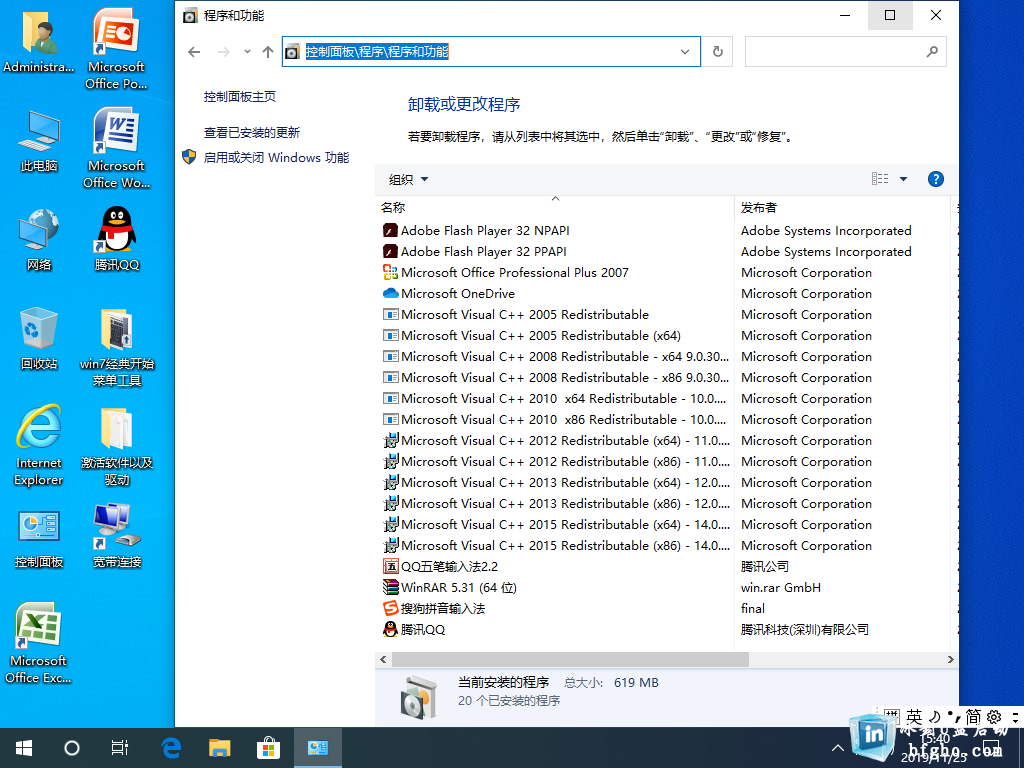1024x768 pixels.
Task: Click the up-one-level arrow
Action: 268,52
